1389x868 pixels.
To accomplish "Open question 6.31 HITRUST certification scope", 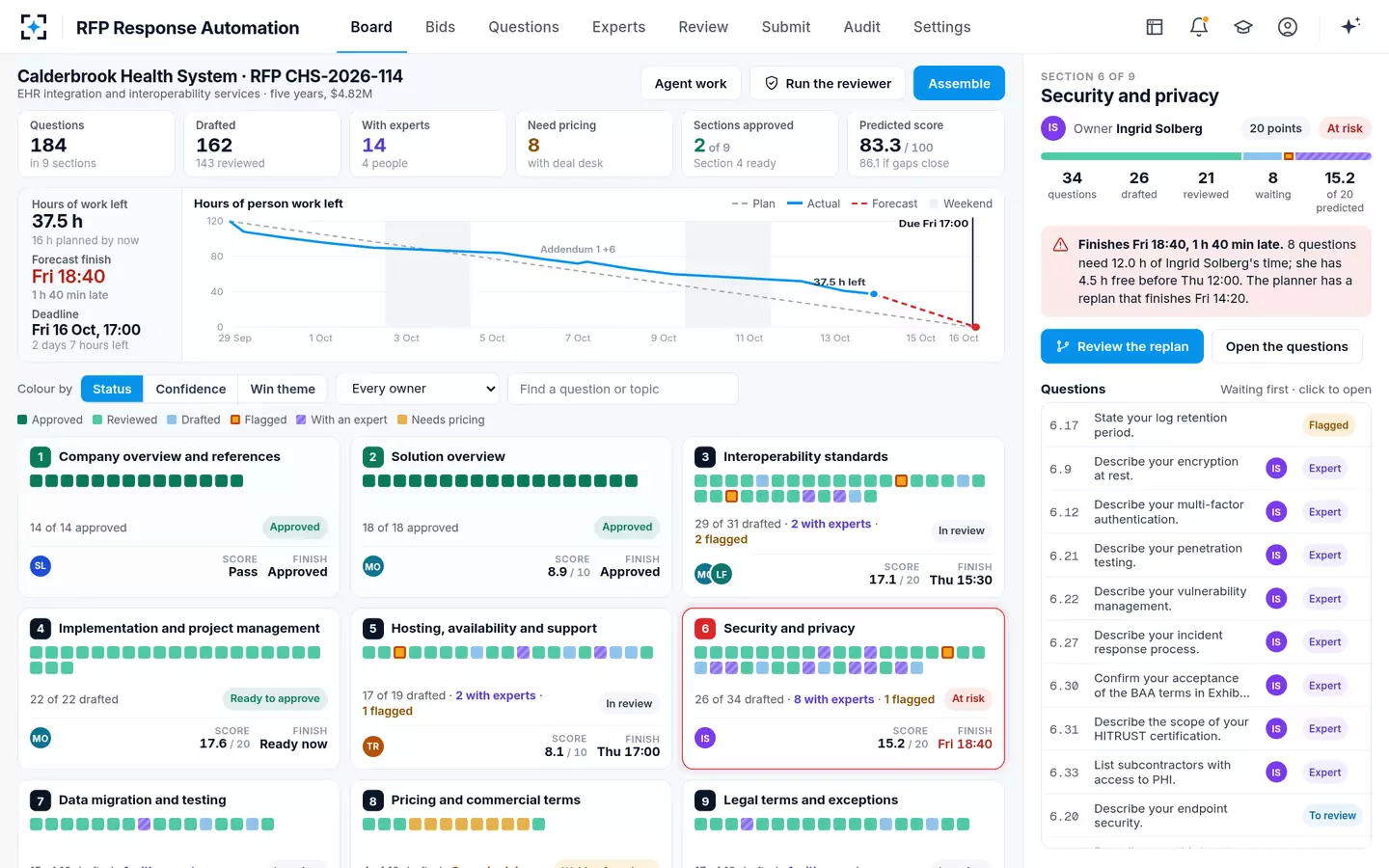I will (1206, 729).
